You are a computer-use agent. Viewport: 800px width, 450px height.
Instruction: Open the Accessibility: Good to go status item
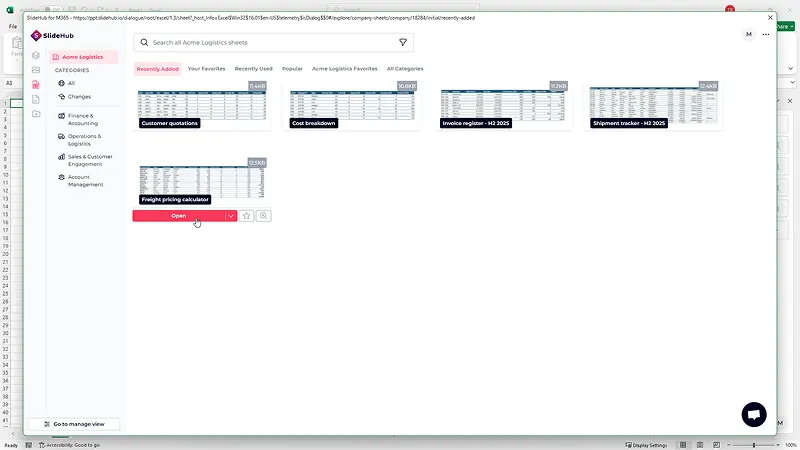pyautogui.click(x=69, y=445)
